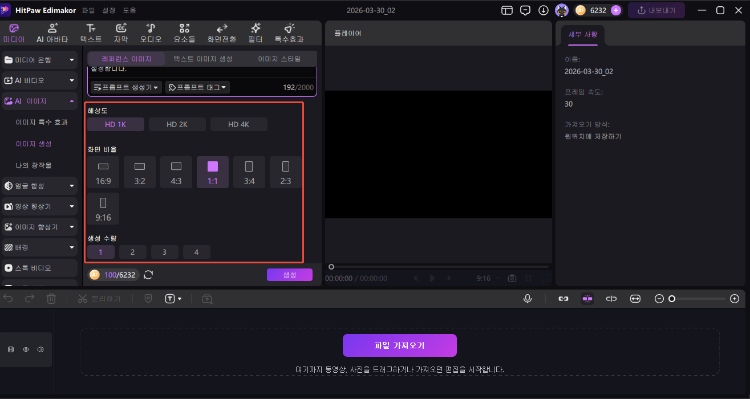This screenshot has height=399, width=750.
Task: Take a snapshot with the camera icon
Action: click(512, 278)
